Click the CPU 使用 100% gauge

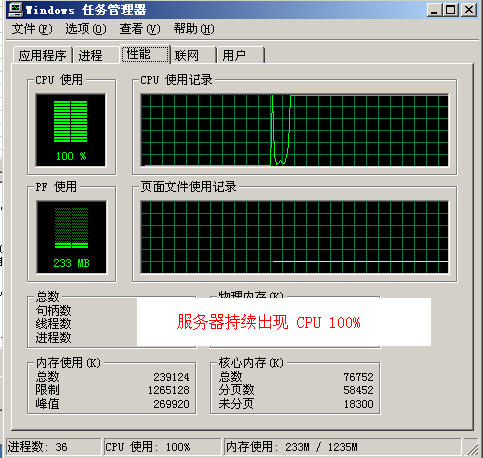click(x=71, y=130)
